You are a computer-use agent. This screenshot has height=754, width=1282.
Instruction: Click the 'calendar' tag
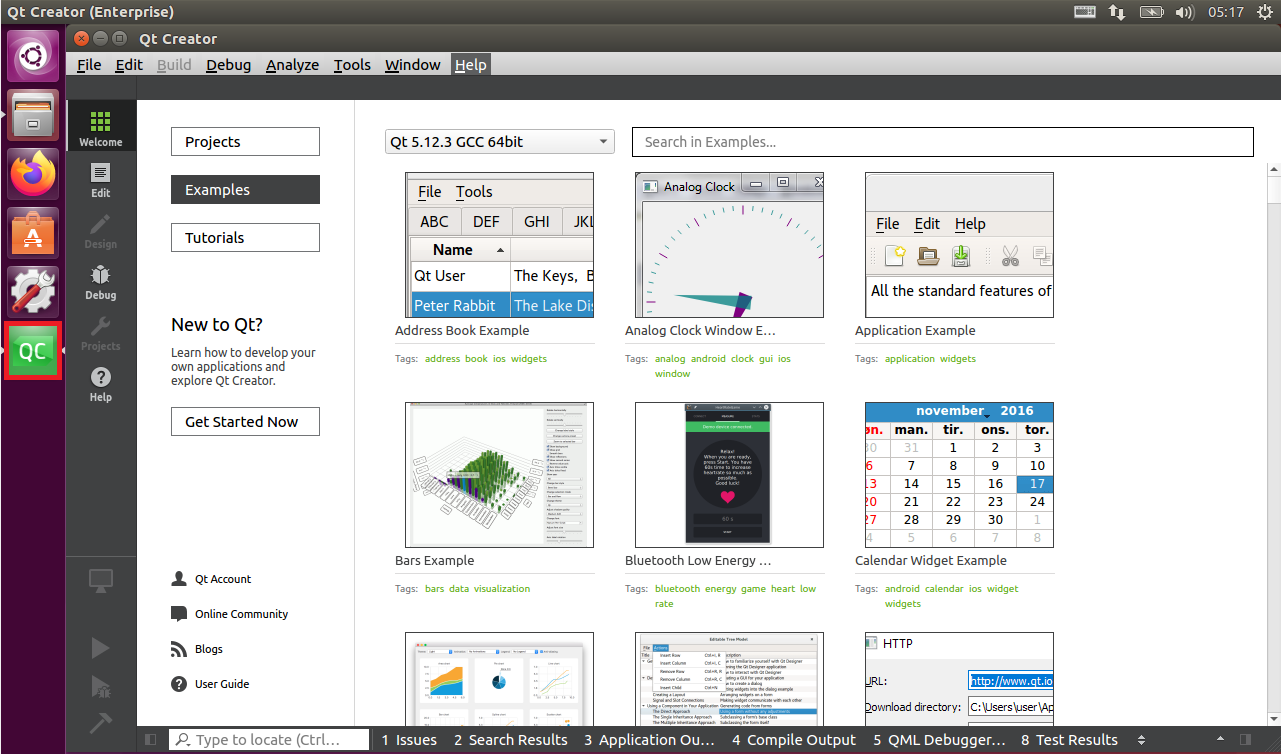click(944, 589)
